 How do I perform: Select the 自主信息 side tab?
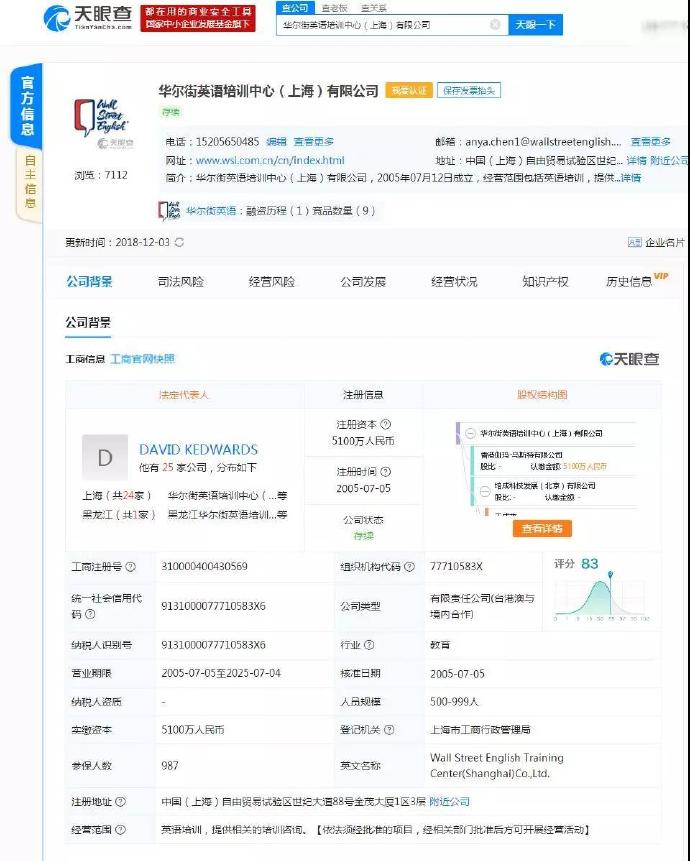click(29, 184)
